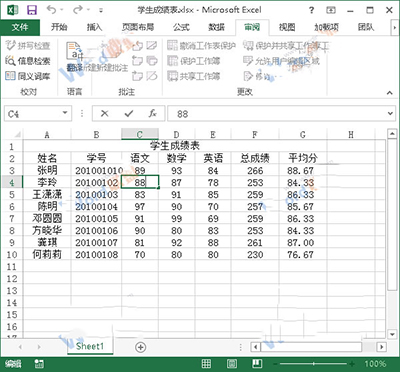Save the workbook with the floppy disk icon
This screenshot has height=372, width=400.
32,10
